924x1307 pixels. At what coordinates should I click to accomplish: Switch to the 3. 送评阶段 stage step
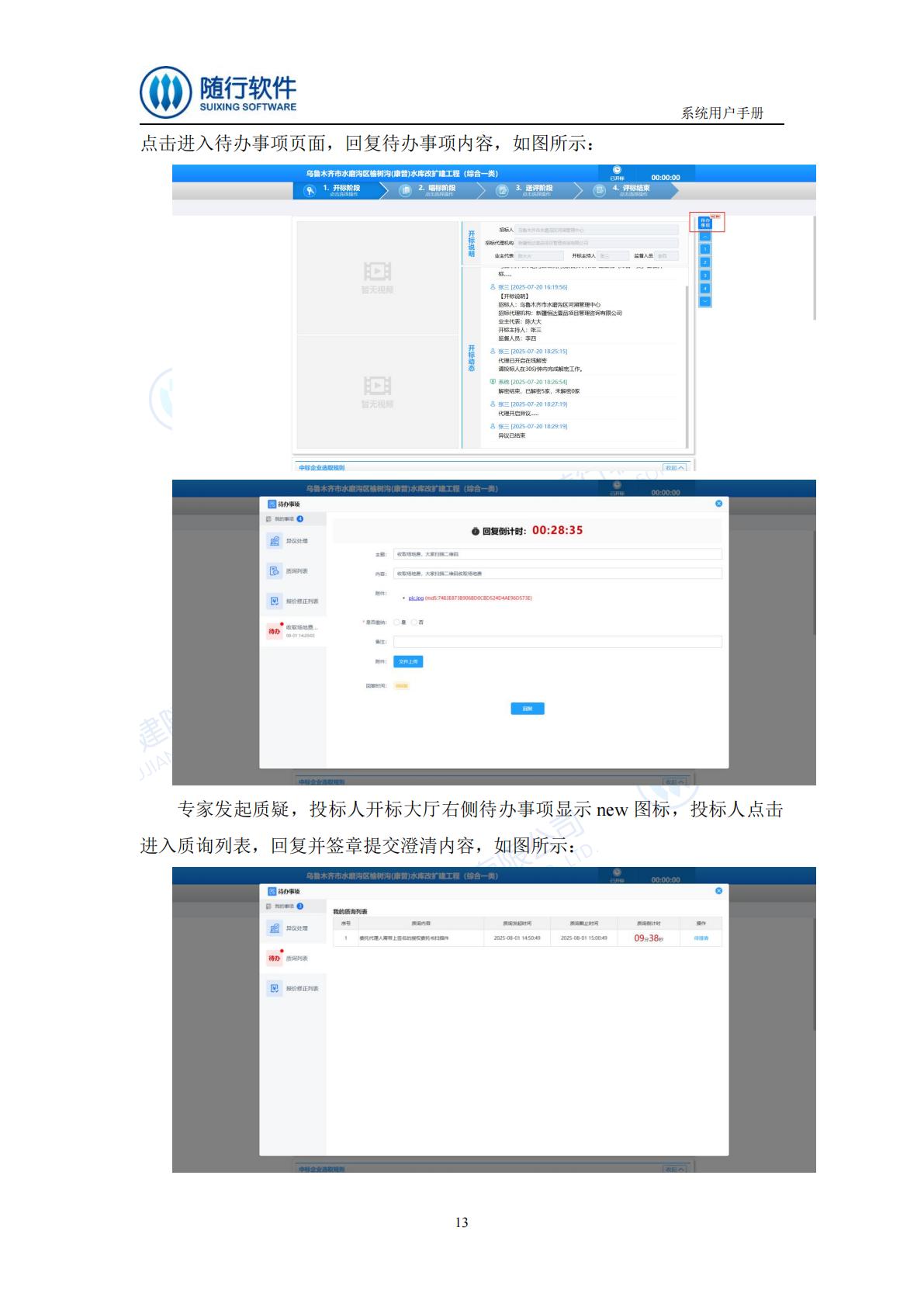pyautogui.click(x=534, y=190)
